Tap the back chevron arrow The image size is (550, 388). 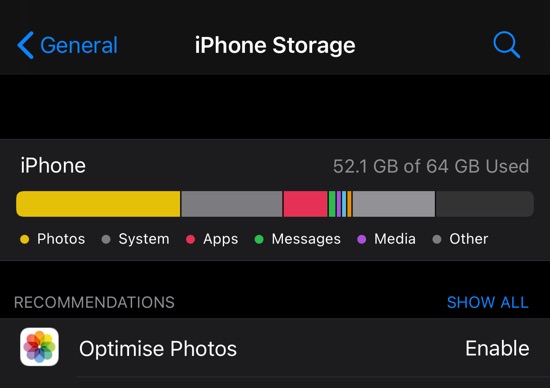26,45
